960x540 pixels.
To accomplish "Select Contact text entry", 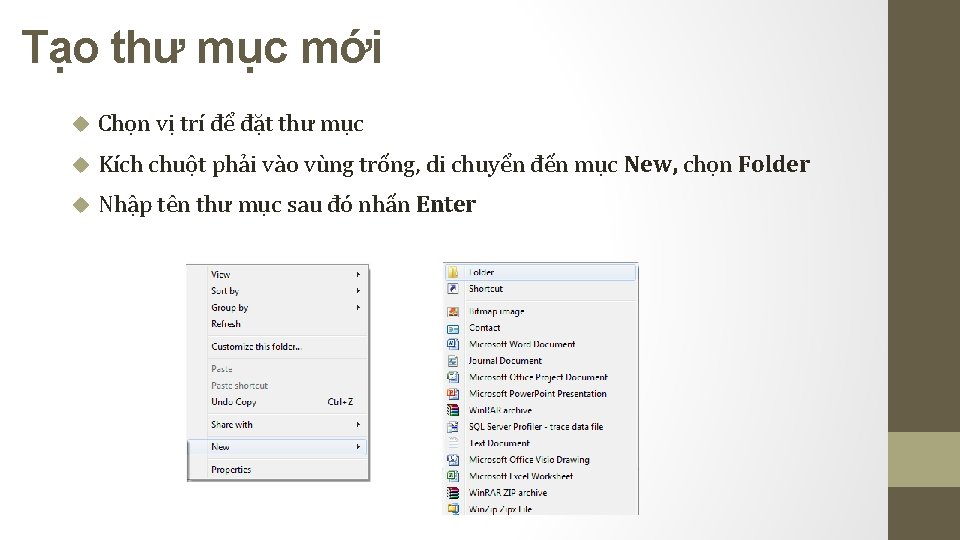I will [484, 328].
